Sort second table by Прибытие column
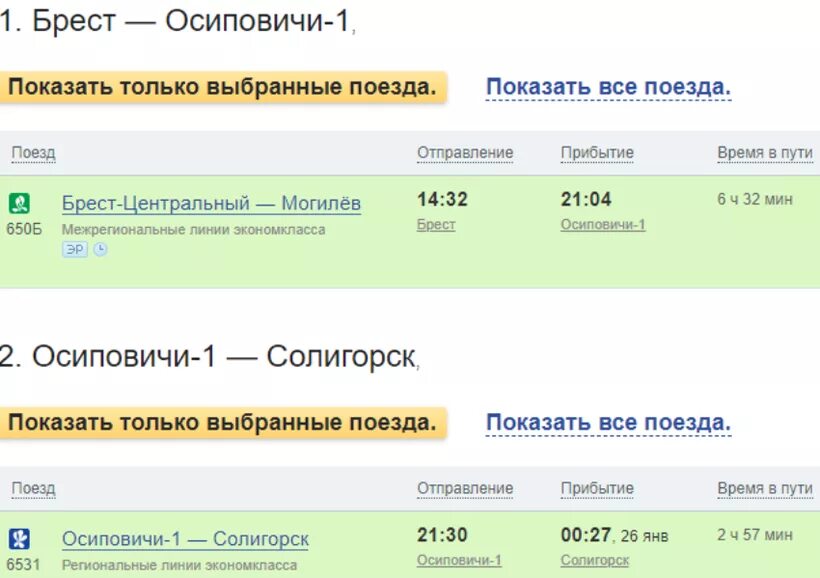Viewport: 820px width, 578px height. click(597, 489)
